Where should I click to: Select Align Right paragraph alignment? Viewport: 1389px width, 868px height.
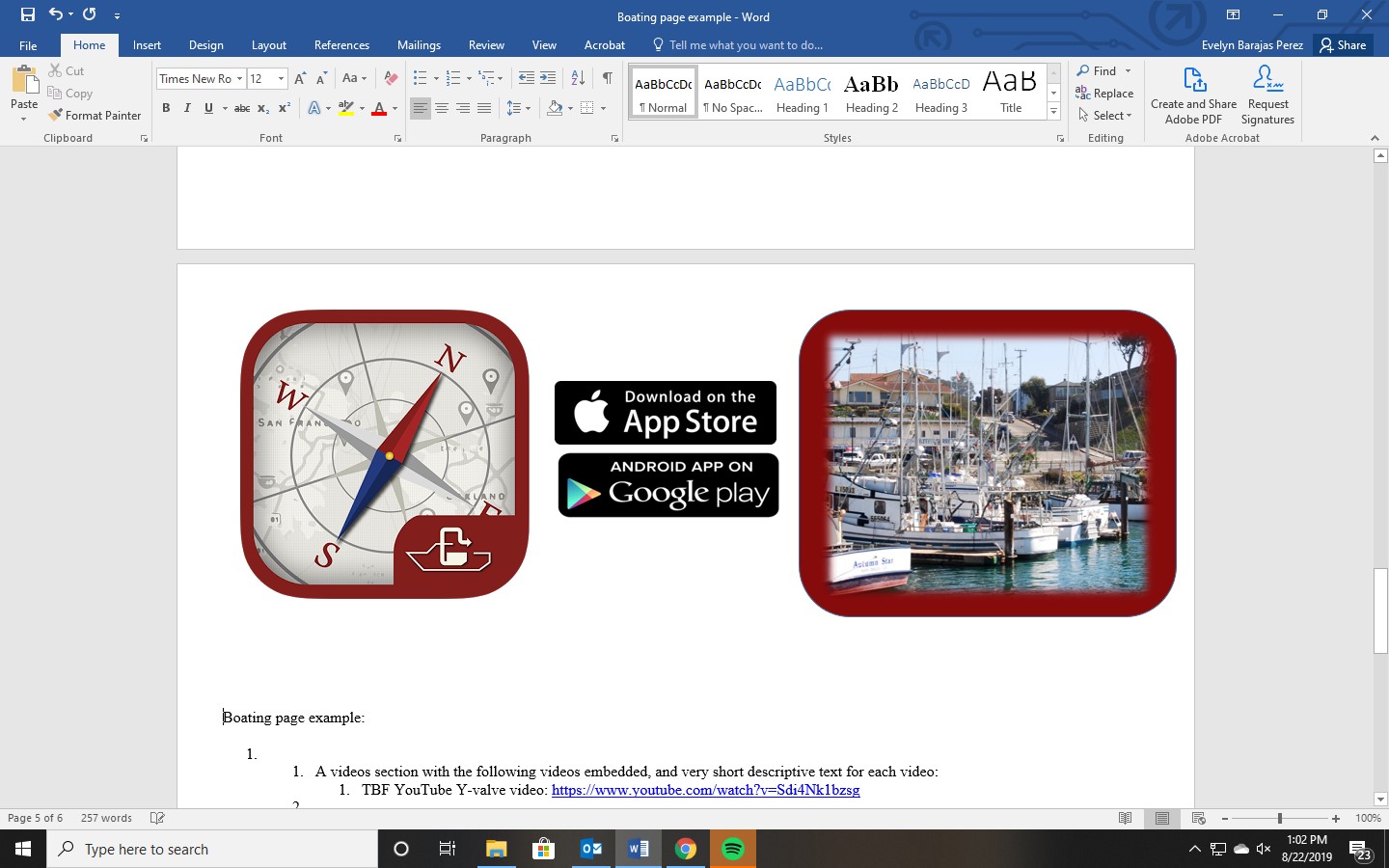(x=463, y=108)
